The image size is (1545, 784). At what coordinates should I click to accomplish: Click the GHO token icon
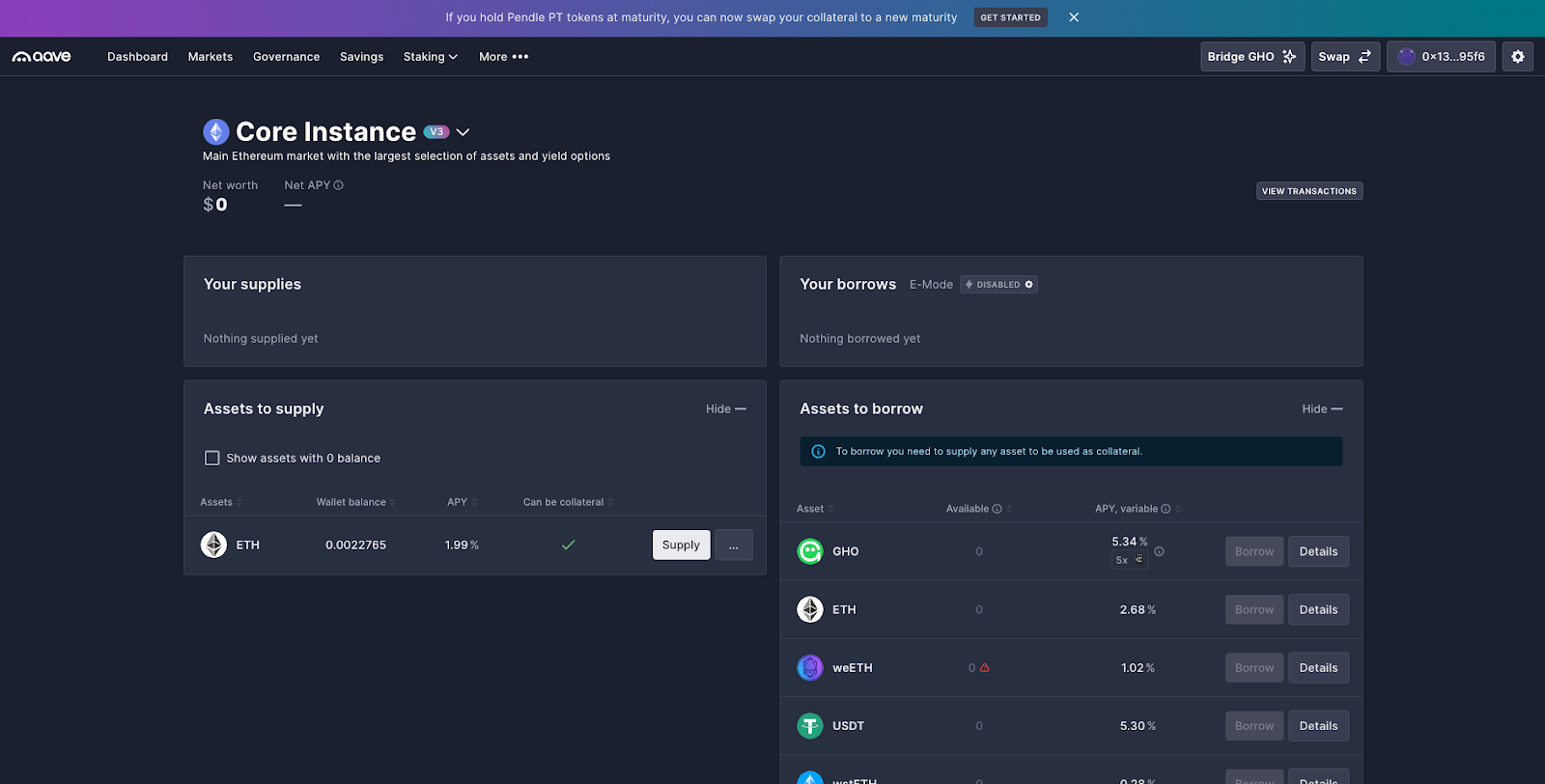(x=810, y=551)
